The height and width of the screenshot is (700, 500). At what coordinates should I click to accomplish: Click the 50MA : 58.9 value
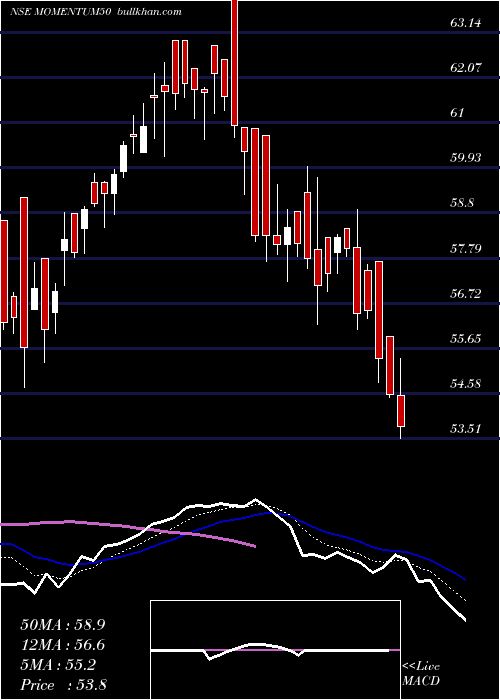(62, 625)
